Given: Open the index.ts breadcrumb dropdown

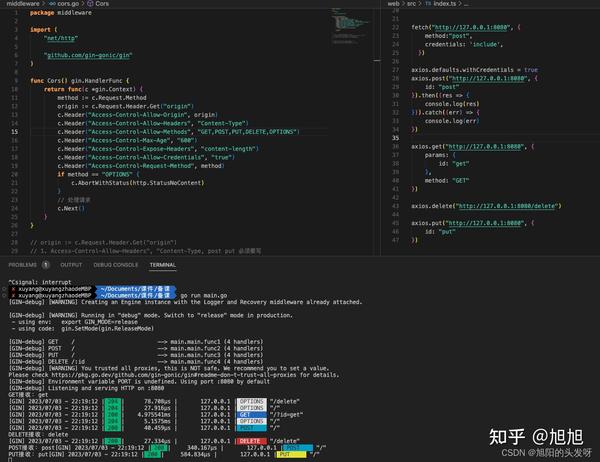Looking at the screenshot, I should tap(444, 3).
